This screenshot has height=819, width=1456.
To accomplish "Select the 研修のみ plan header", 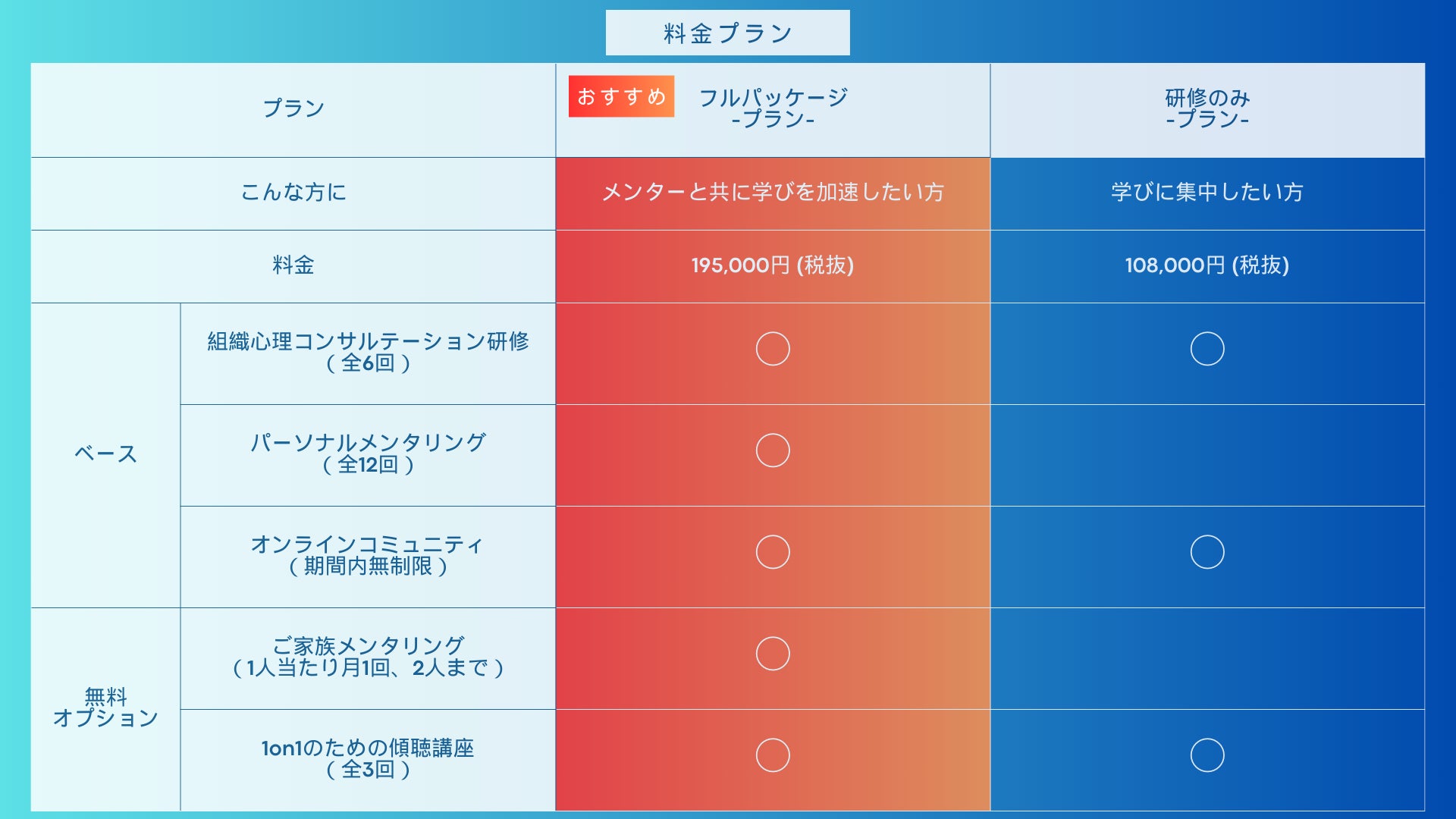I will pyautogui.click(x=1207, y=108).
